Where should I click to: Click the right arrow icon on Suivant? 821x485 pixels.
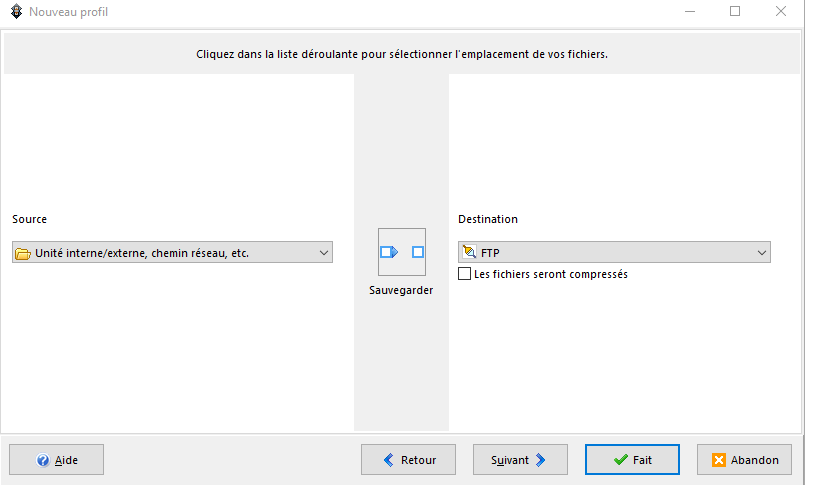(541, 460)
